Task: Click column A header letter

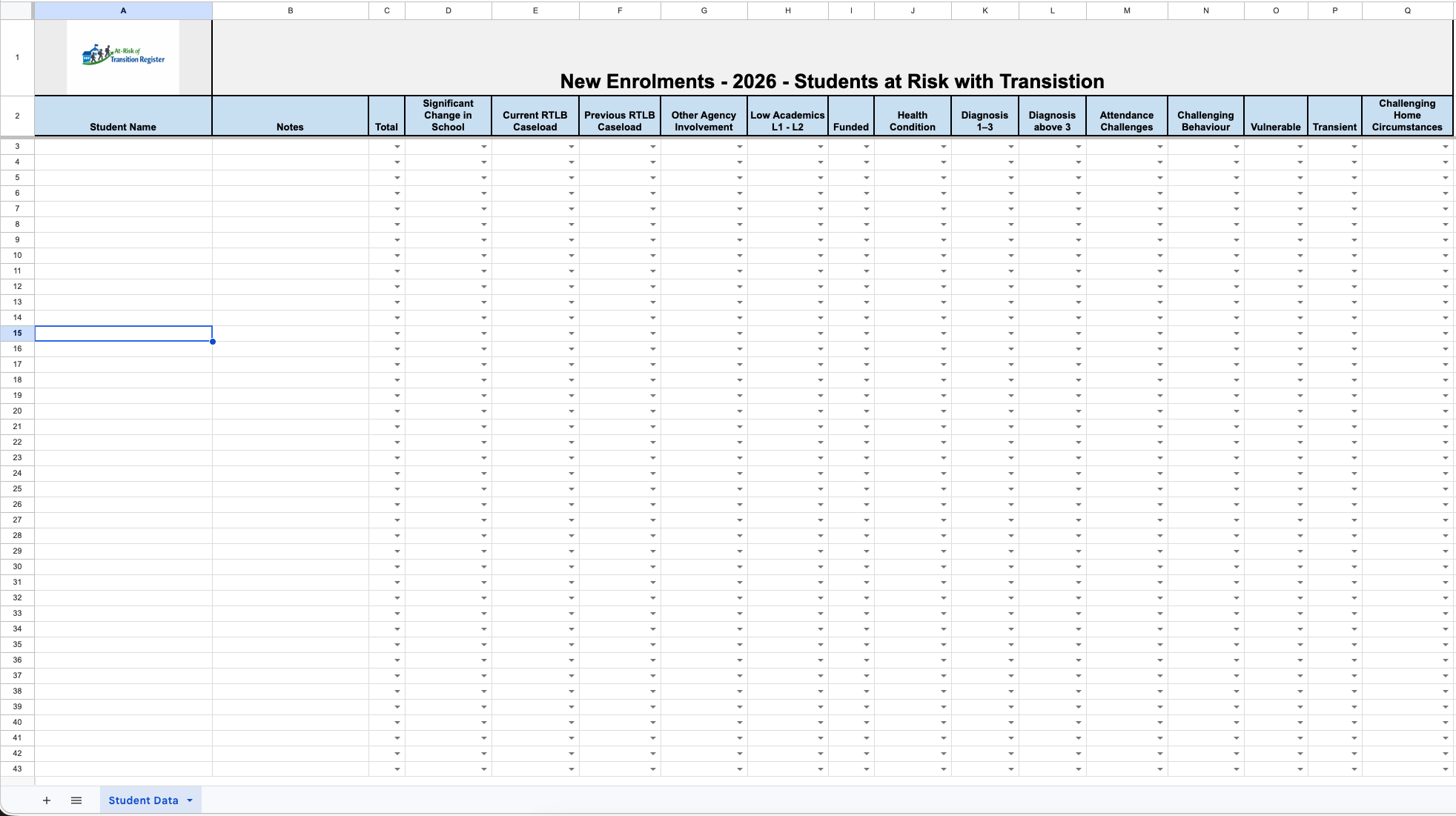Action: tap(123, 10)
